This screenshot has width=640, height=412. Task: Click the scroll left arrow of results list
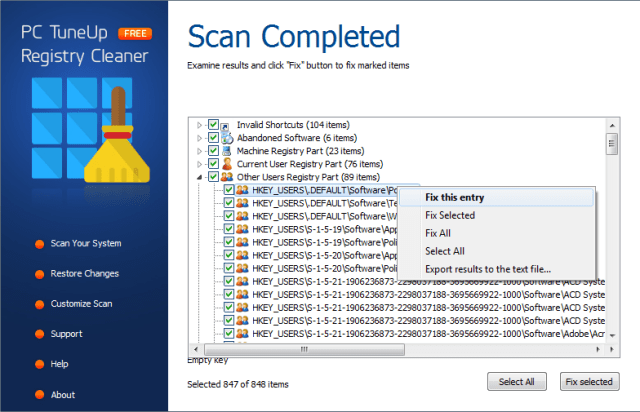tap(196, 350)
